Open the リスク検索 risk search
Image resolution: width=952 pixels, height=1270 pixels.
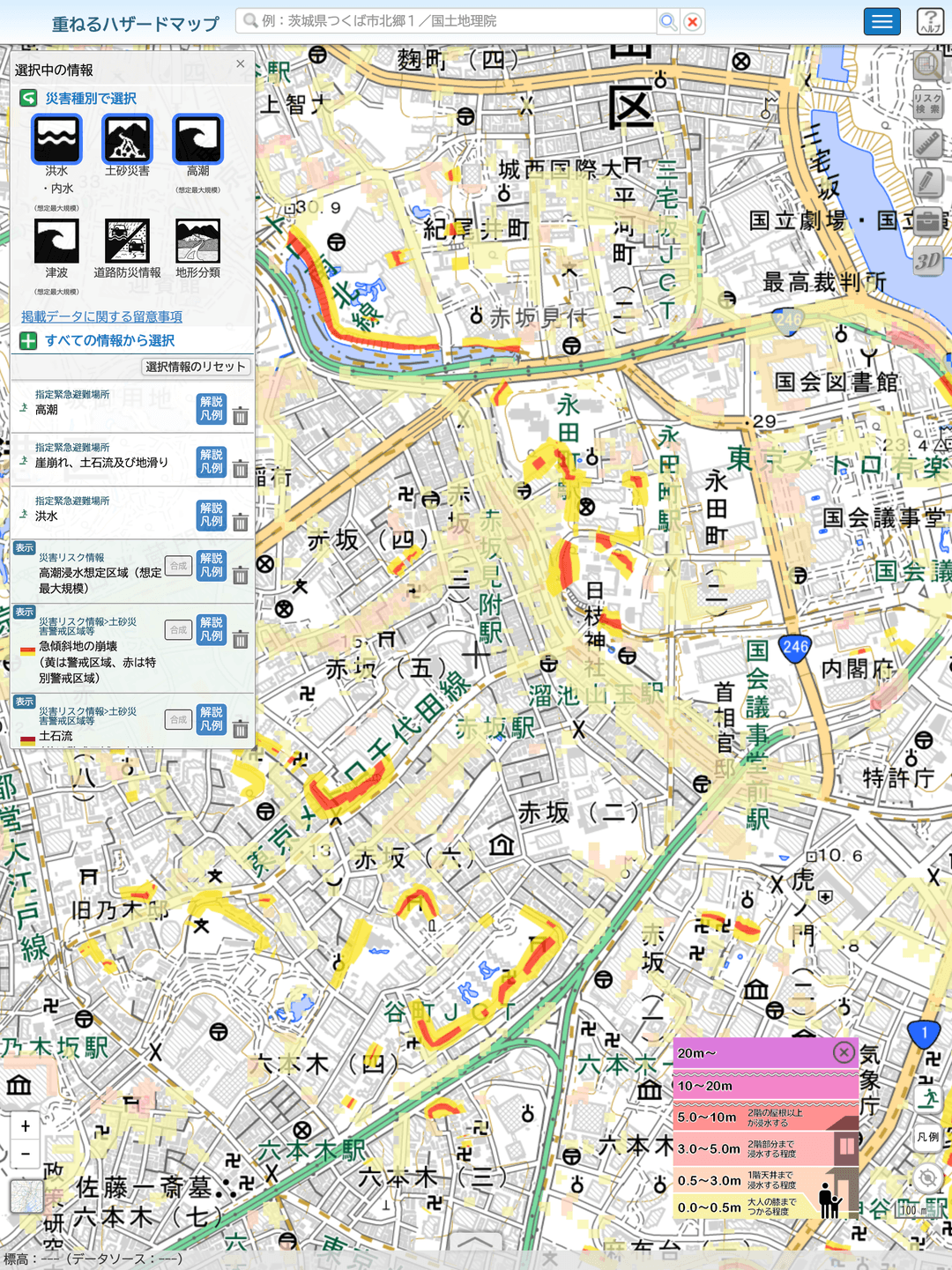click(x=927, y=104)
